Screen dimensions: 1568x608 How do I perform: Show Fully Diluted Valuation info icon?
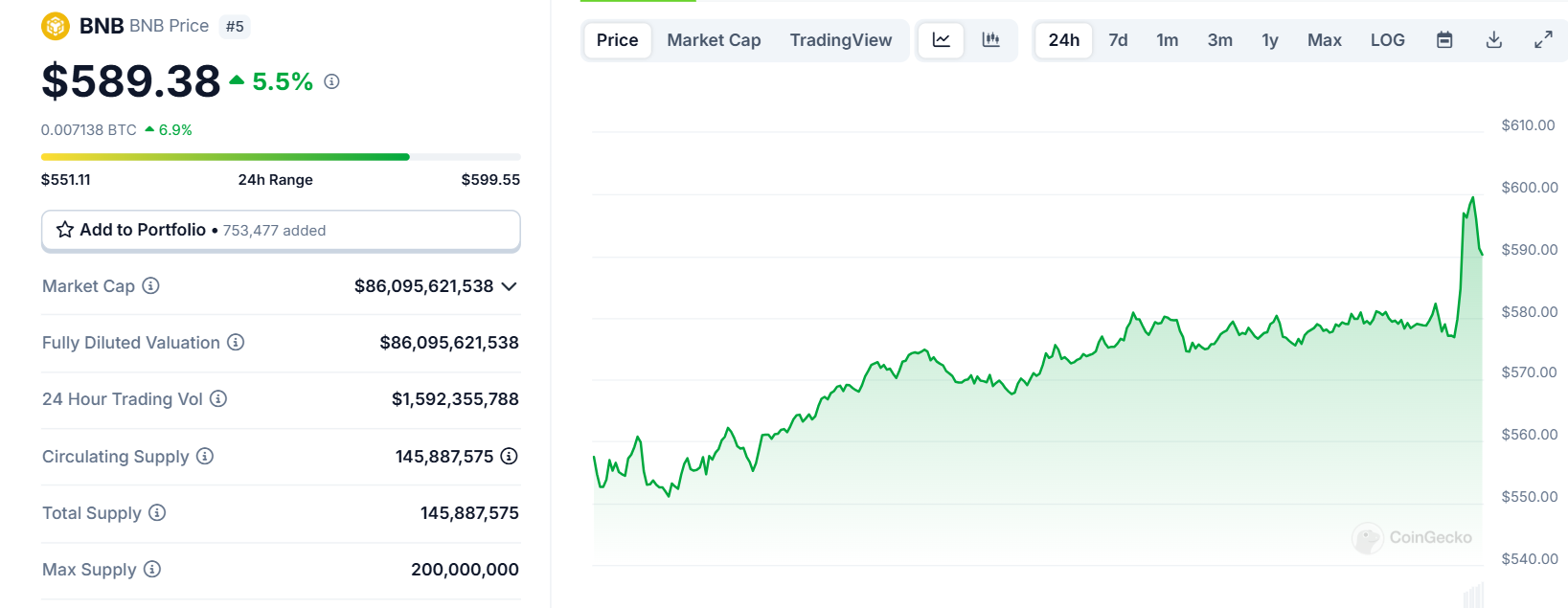click(x=236, y=342)
